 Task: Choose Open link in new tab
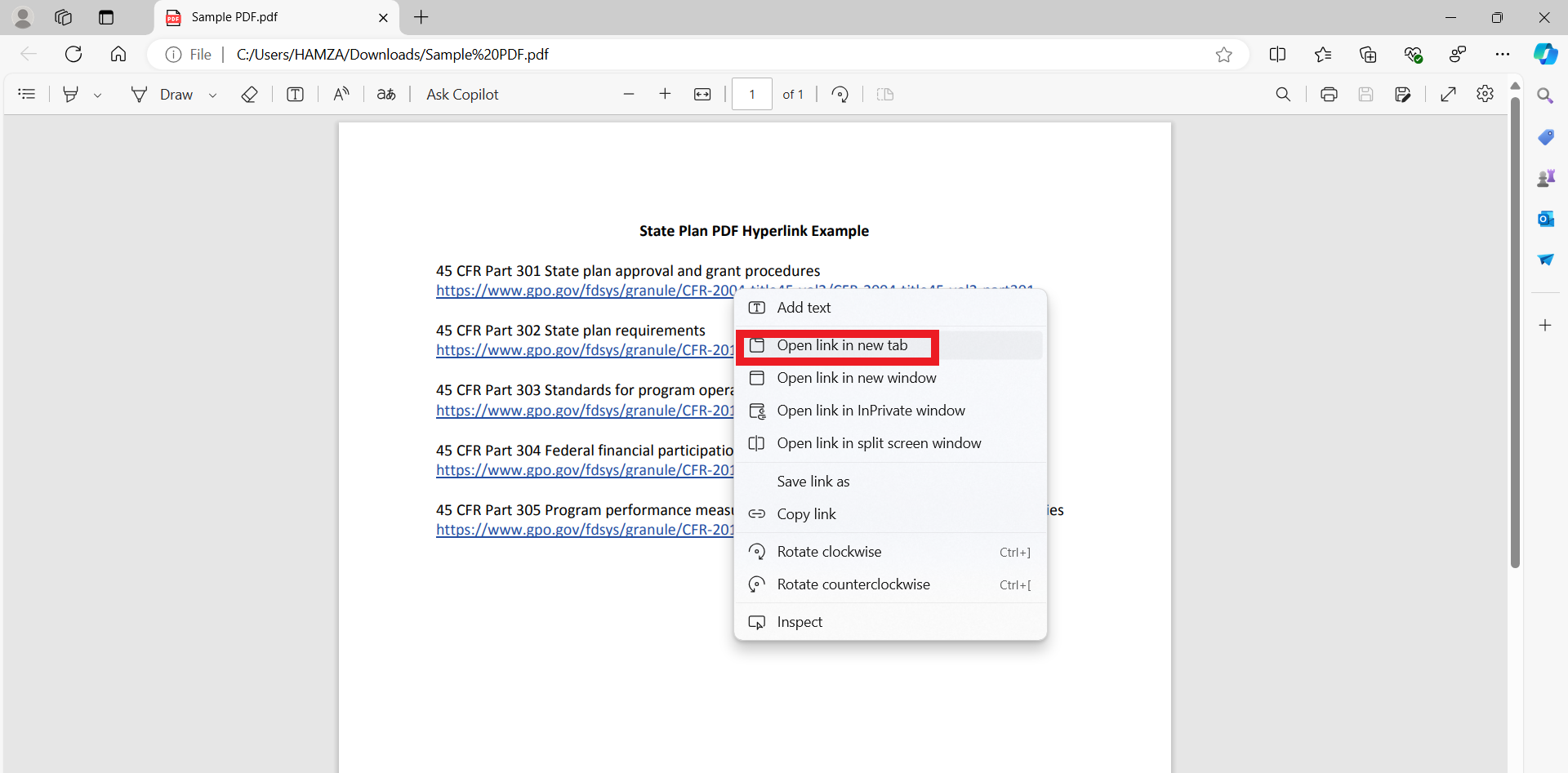coord(838,345)
